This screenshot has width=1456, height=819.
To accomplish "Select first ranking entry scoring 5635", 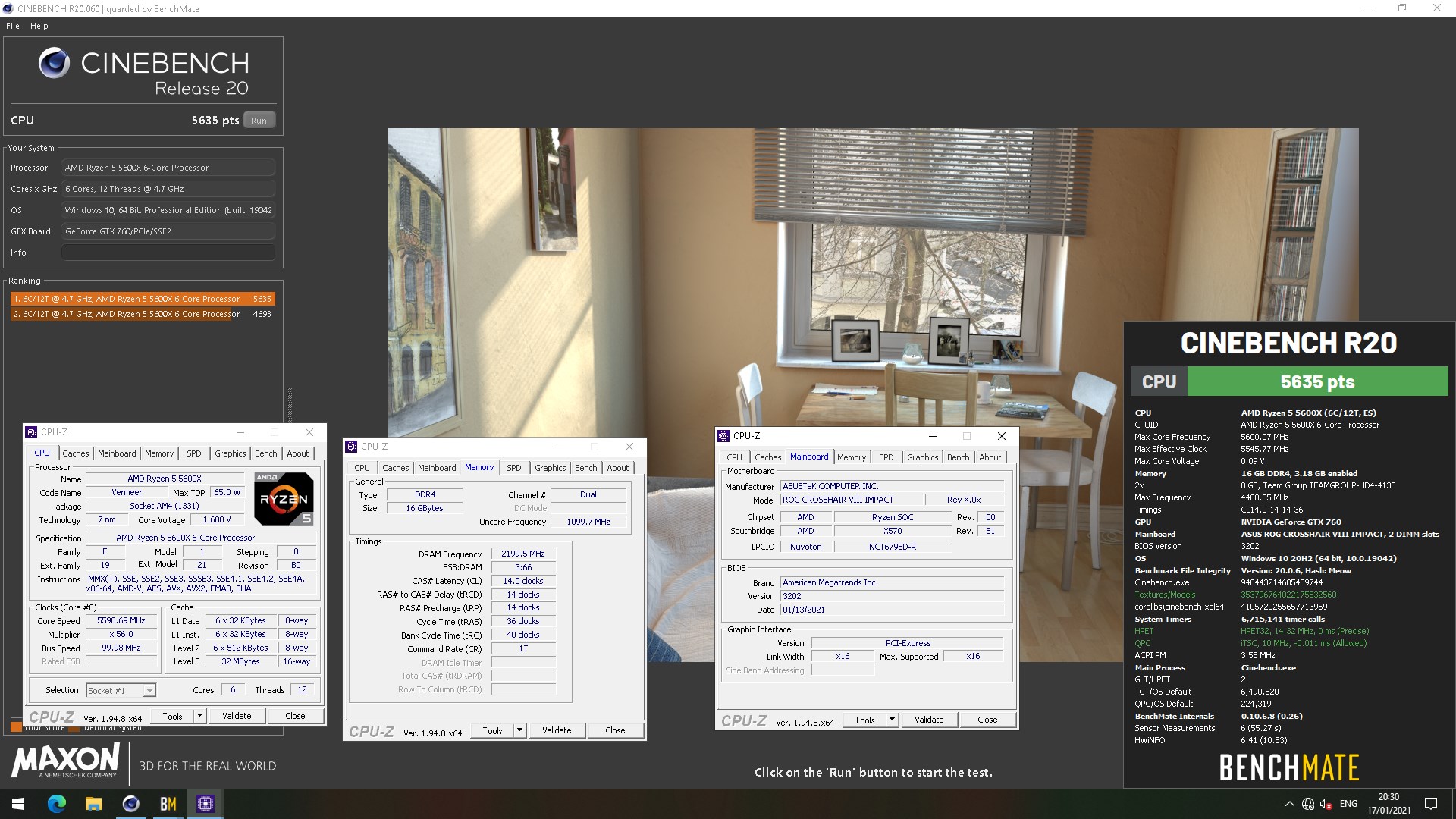I will click(143, 299).
